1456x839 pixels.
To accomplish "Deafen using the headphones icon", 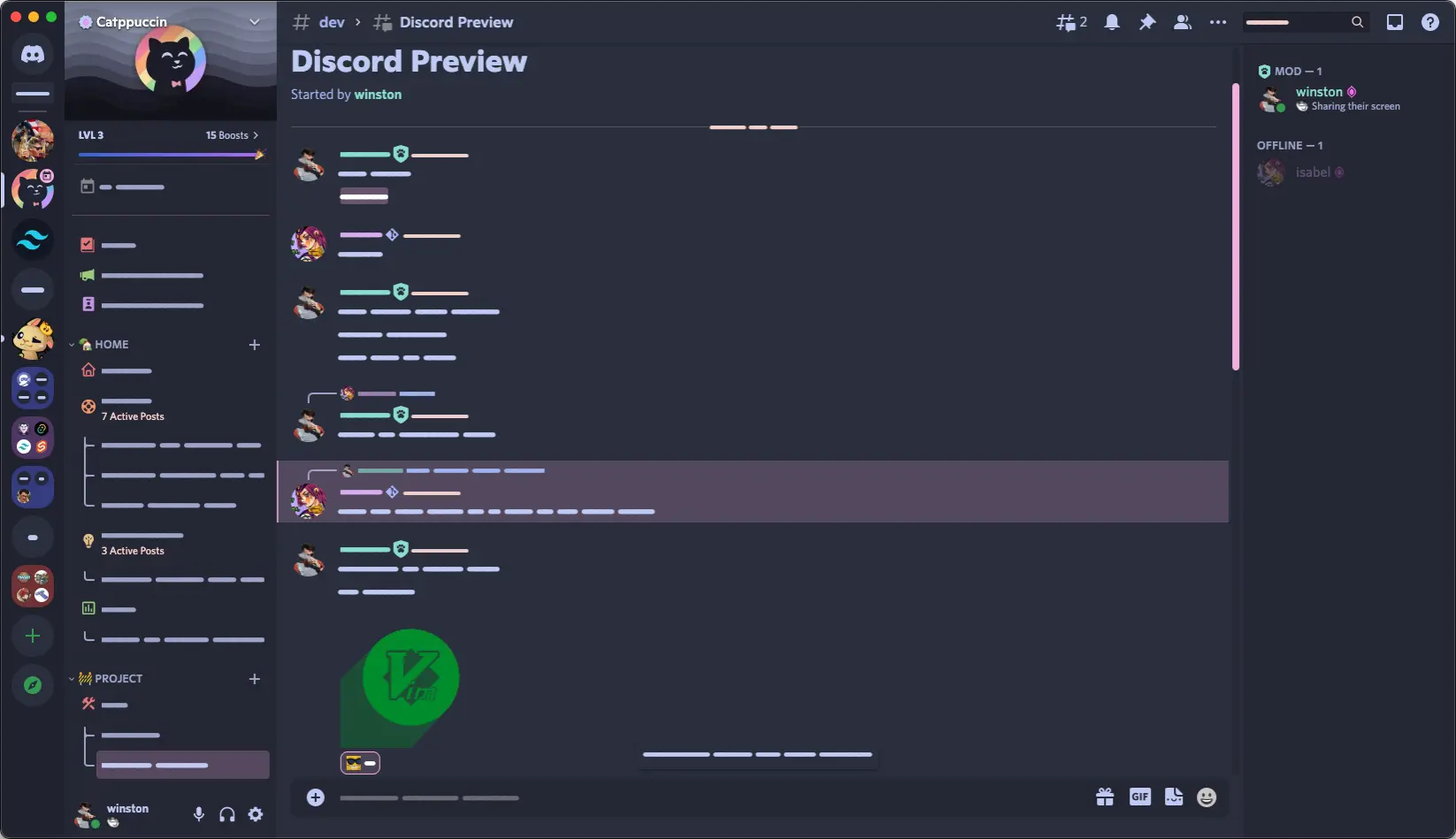I will [x=227, y=814].
